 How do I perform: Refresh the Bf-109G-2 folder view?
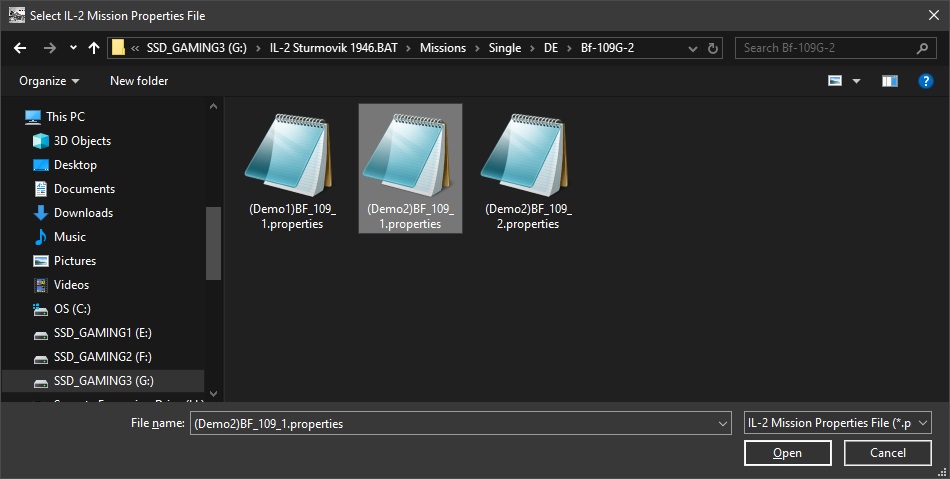[713, 48]
